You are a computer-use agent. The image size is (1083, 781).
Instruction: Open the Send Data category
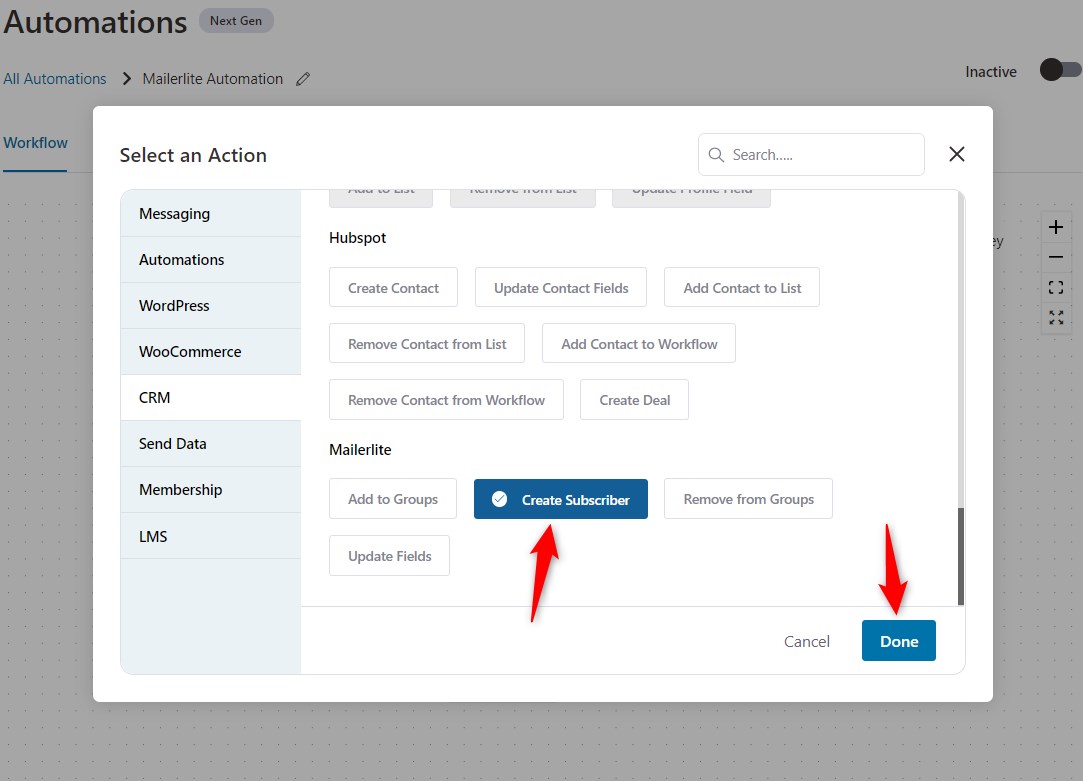(x=211, y=444)
